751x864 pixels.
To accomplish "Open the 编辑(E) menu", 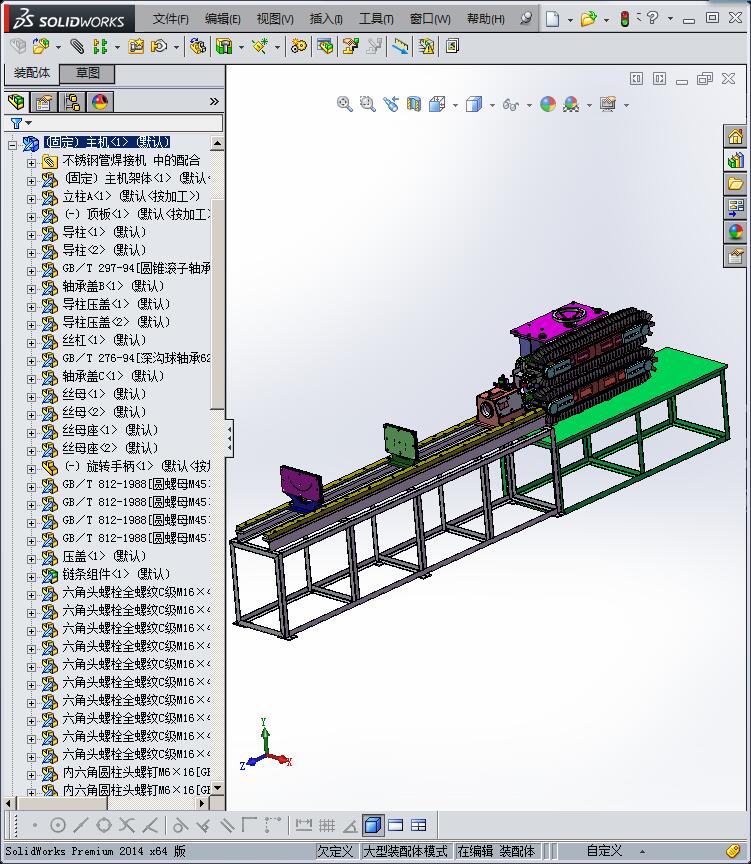I will point(223,19).
